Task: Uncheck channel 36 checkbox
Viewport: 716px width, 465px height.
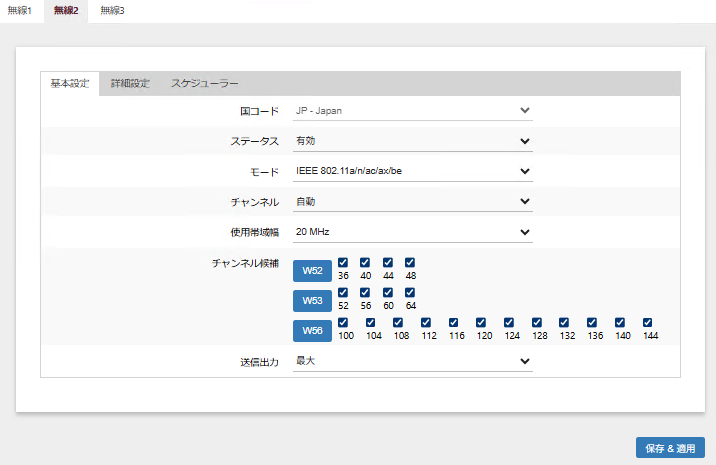Action: [343, 263]
